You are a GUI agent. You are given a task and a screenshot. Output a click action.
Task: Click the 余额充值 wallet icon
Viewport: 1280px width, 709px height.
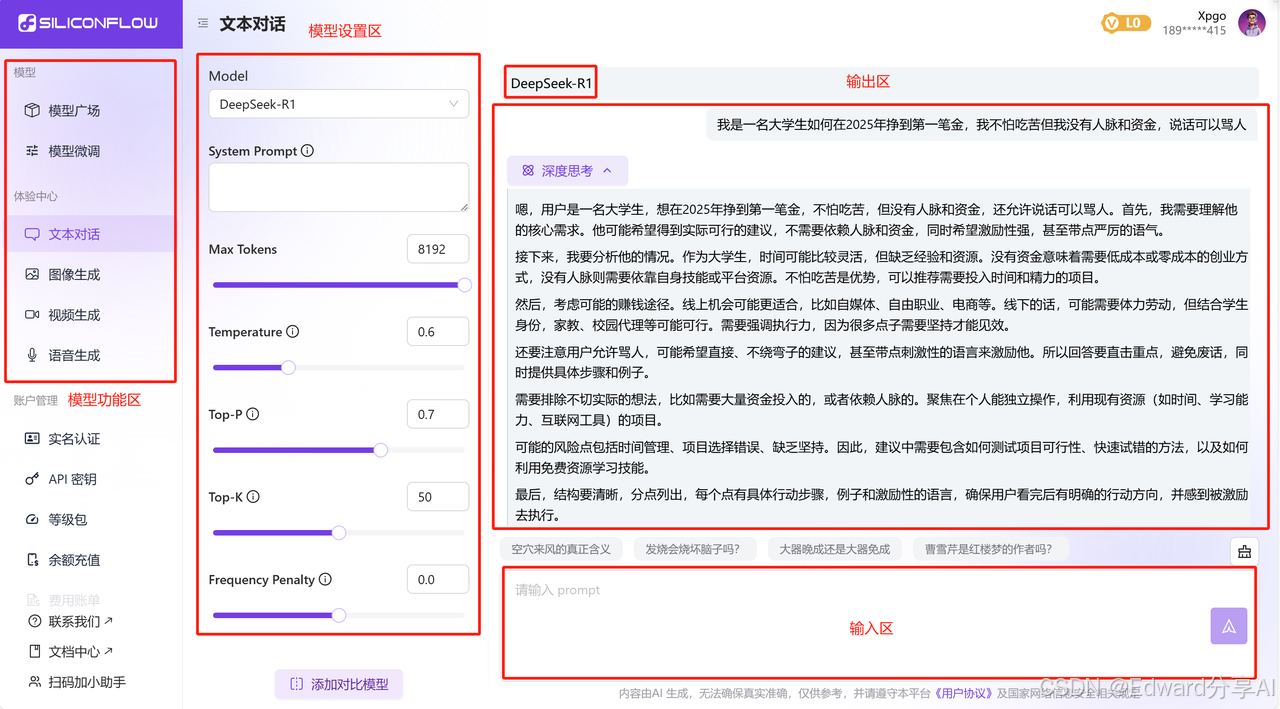[x=32, y=560]
